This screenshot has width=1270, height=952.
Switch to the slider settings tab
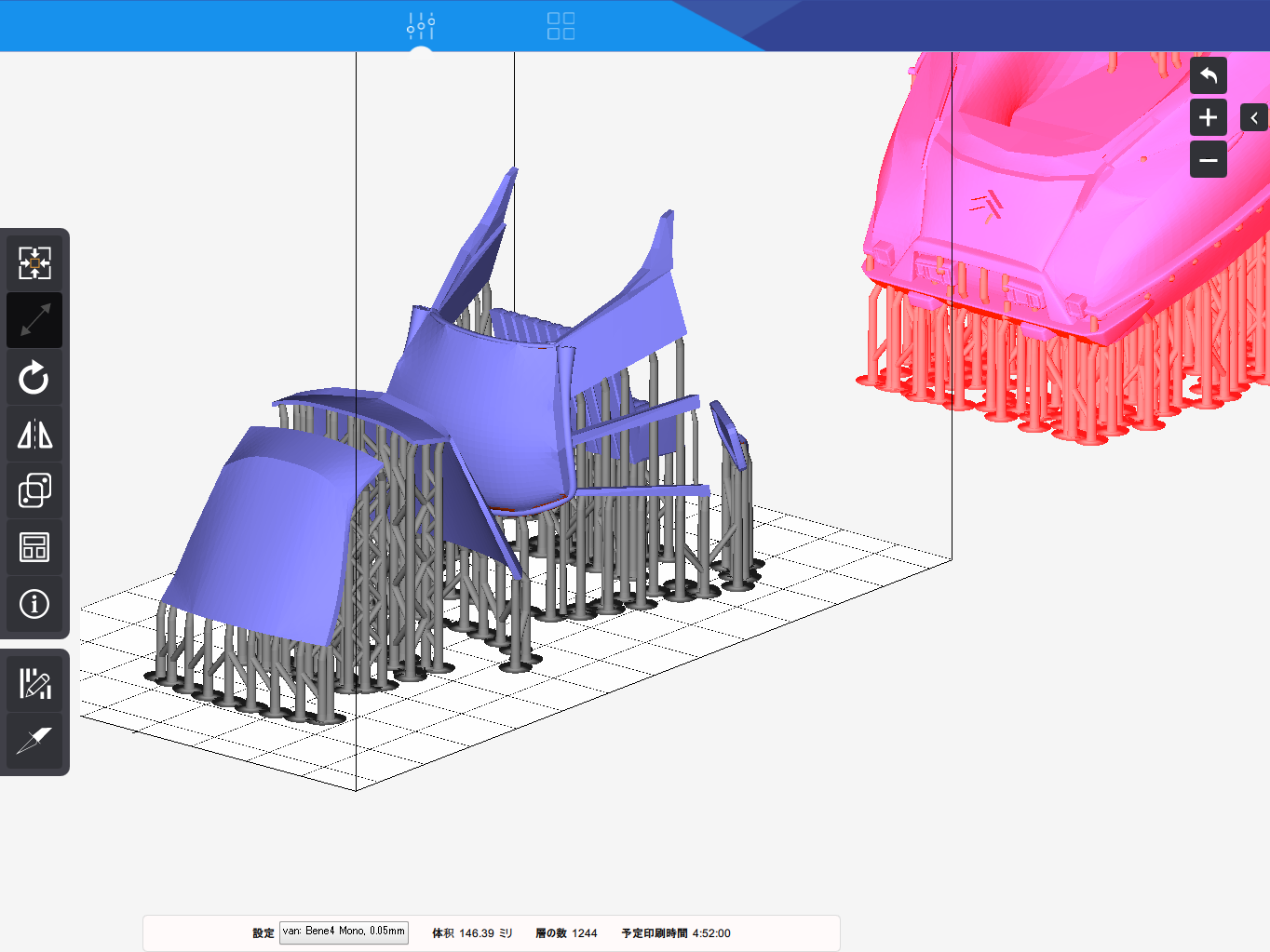point(421,25)
